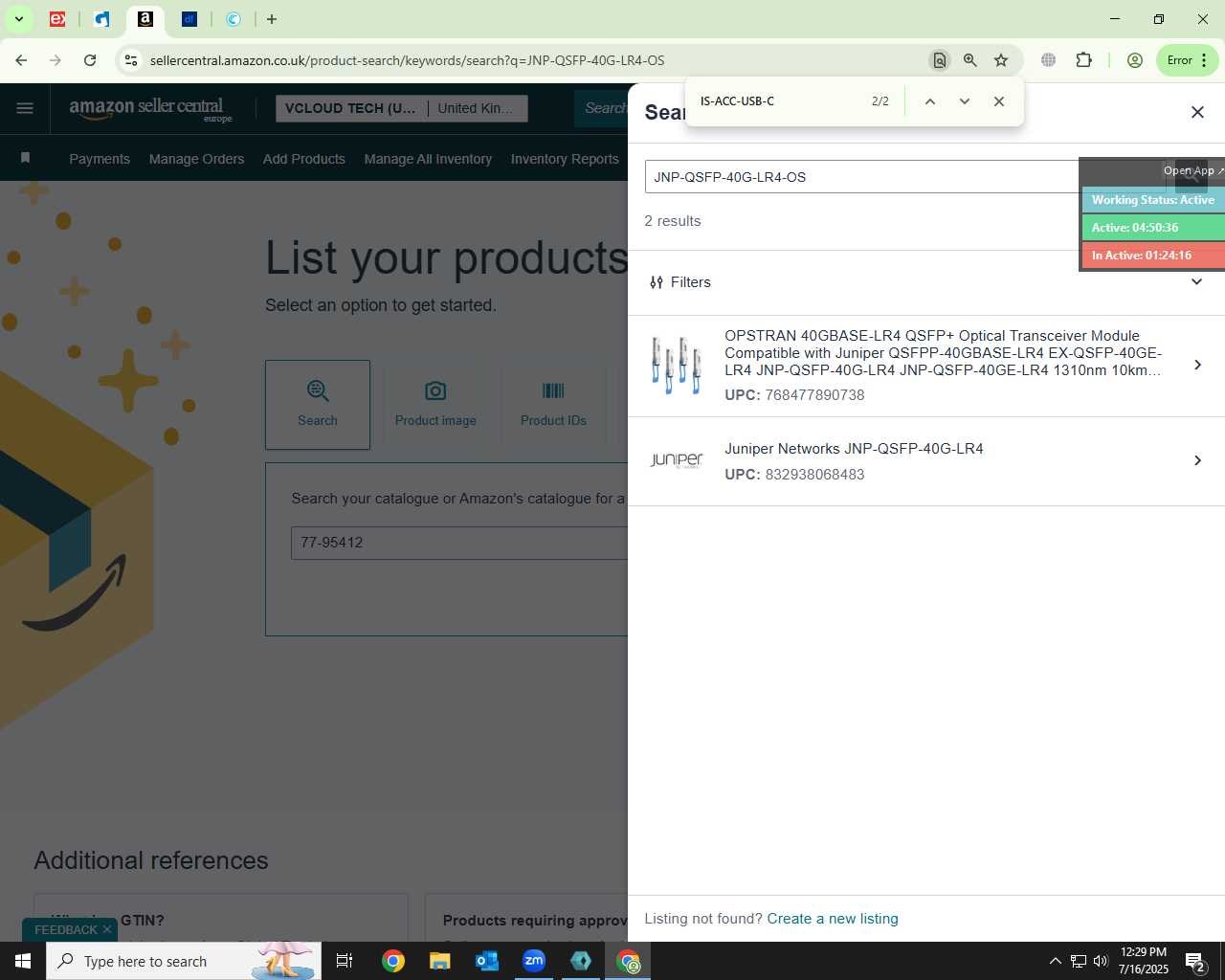The width and height of the screenshot is (1225, 980).
Task: Click the UPC 768477890738 text
Action: [x=794, y=395]
